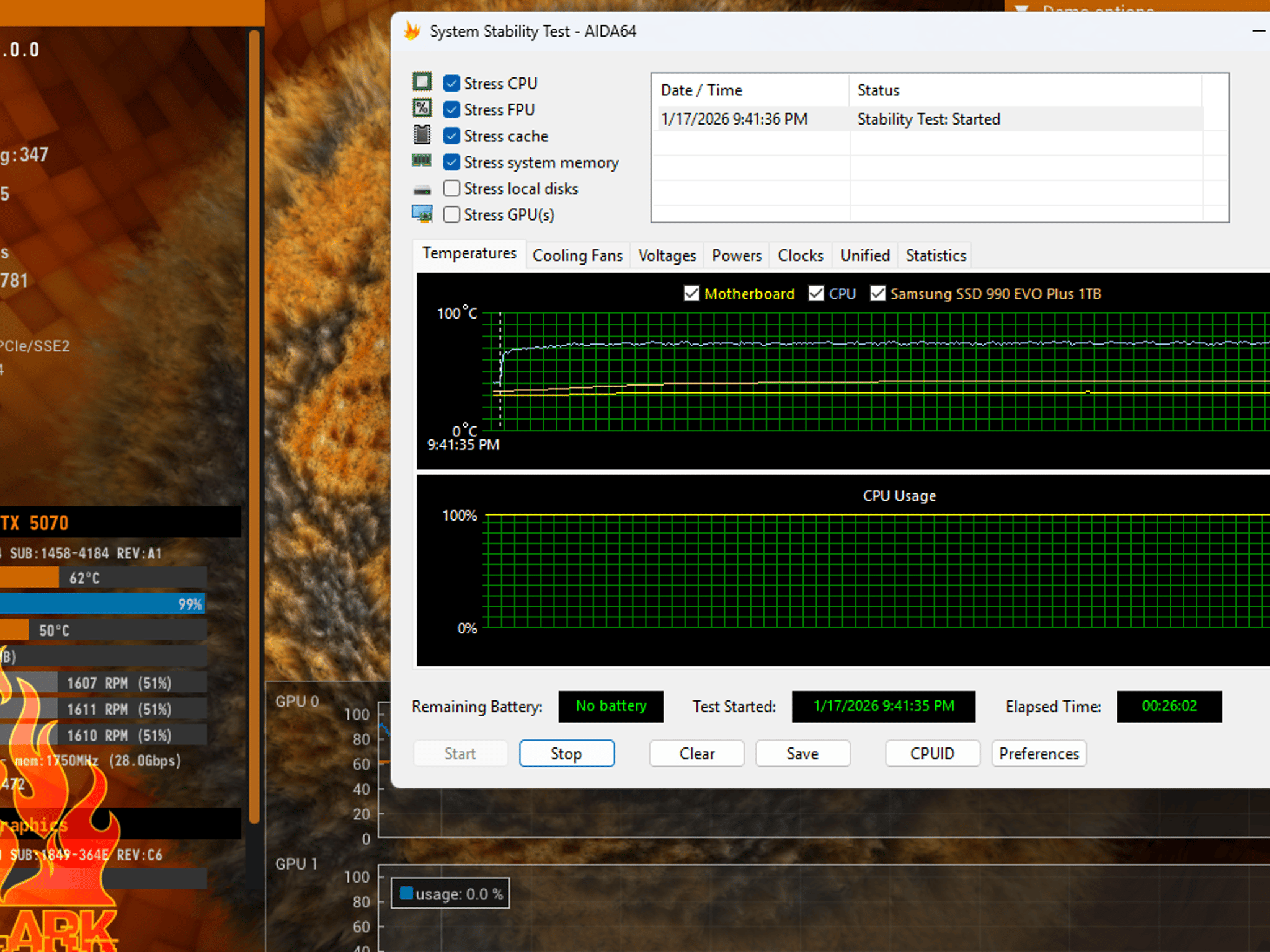The image size is (1270, 952).
Task: Click the GPU 62°C temperature bar in FurMark
Action: click(102, 578)
